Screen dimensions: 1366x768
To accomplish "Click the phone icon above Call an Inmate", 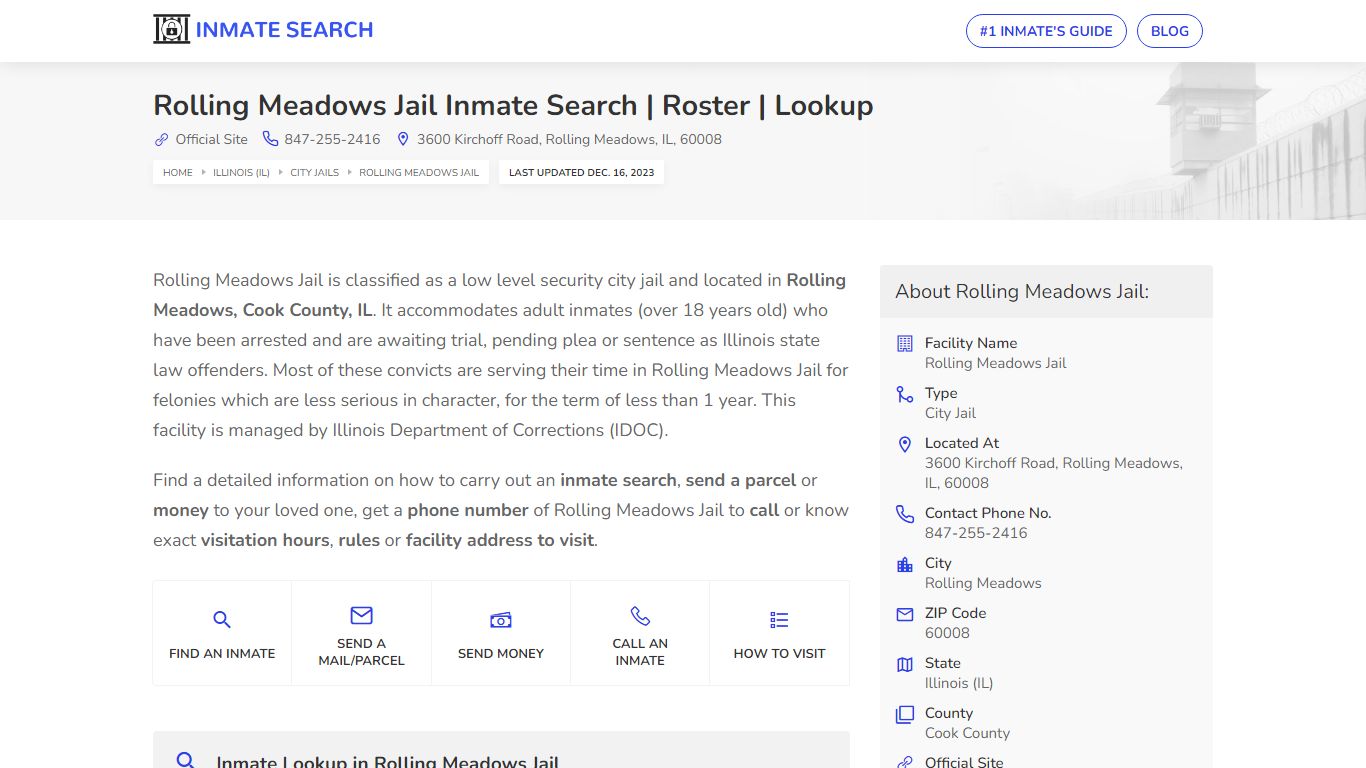I will [x=640, y=615].
